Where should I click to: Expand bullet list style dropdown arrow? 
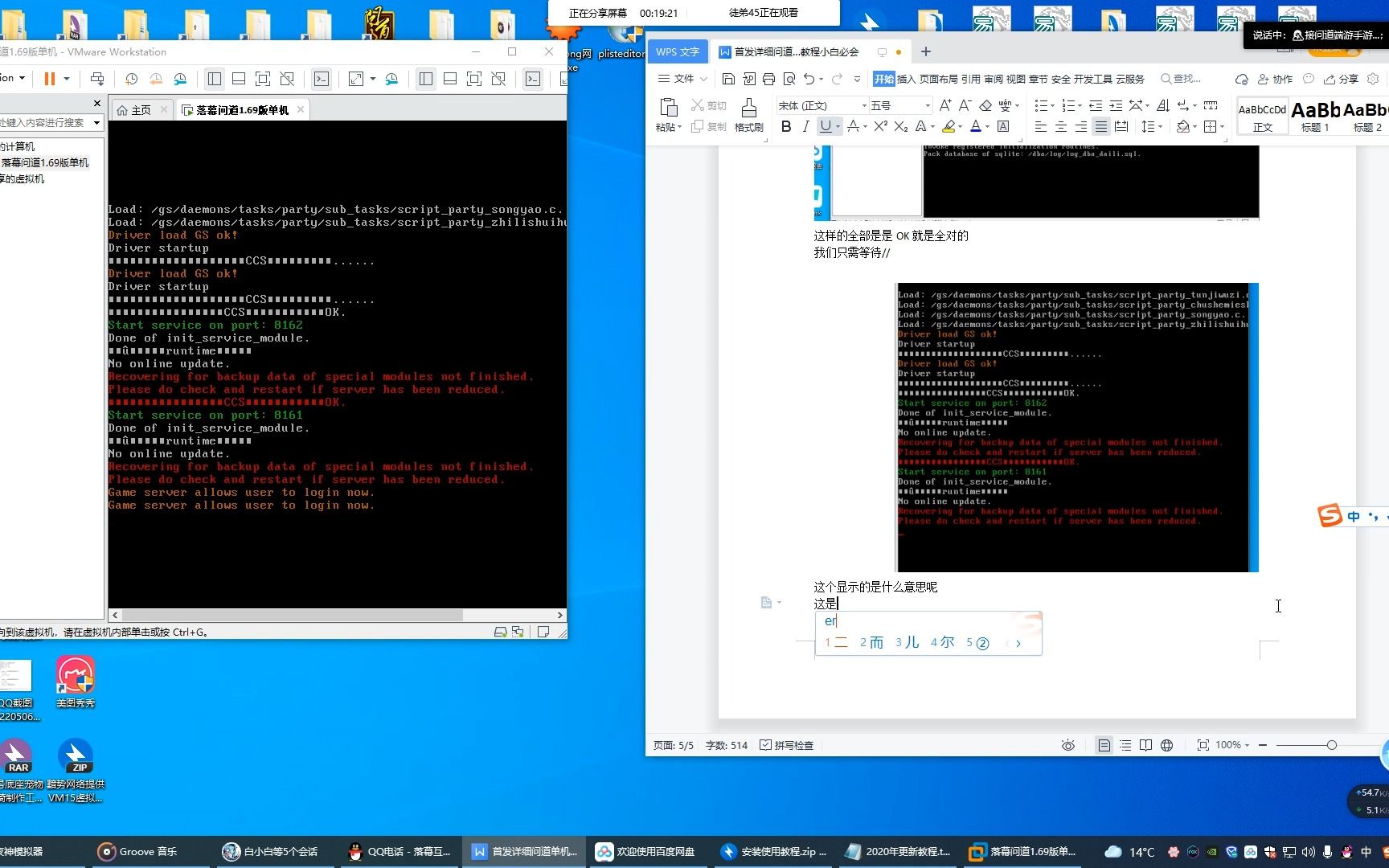click(1053, 105)
